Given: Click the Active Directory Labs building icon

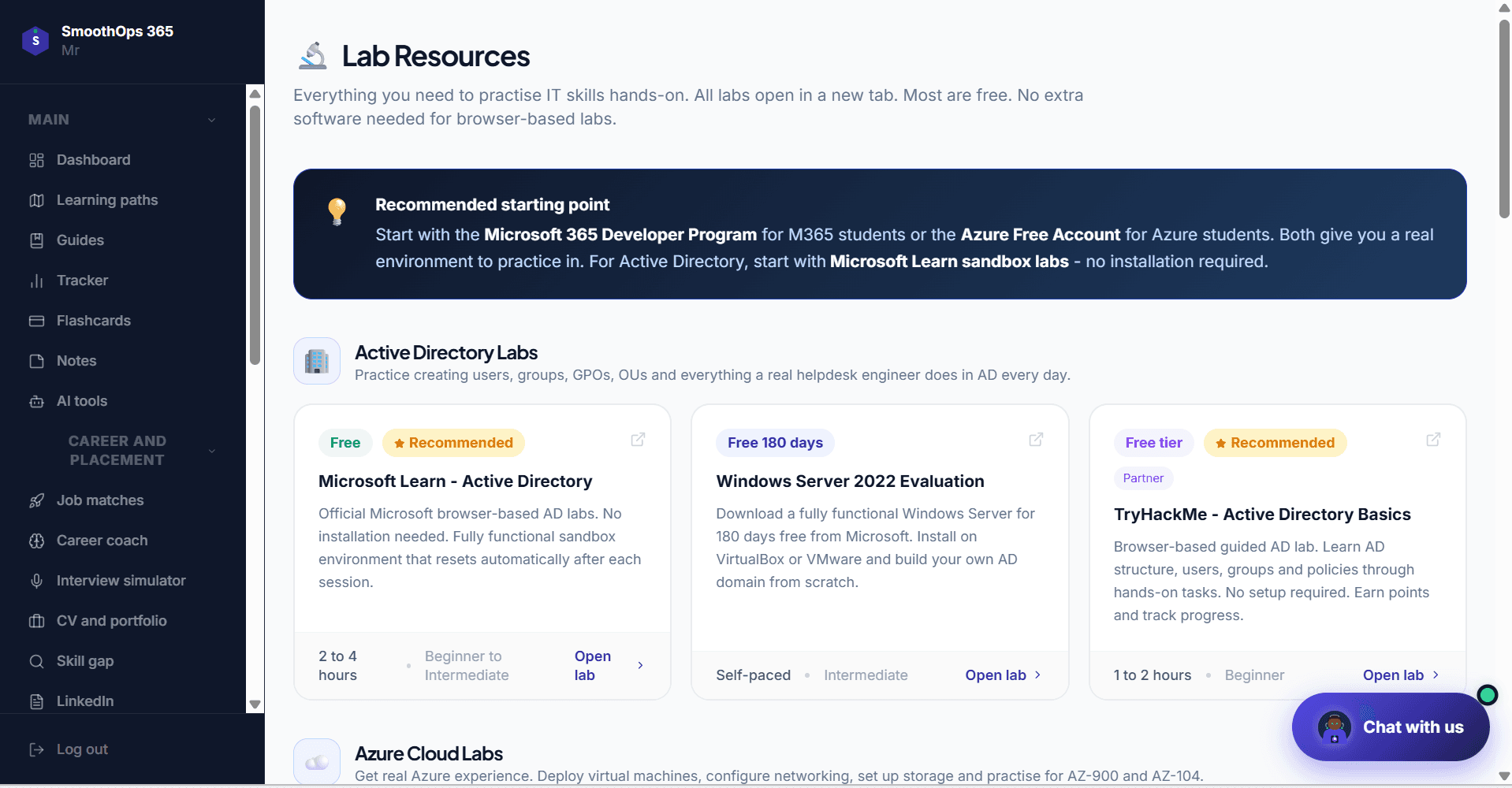Looking at the screenshot, I should click(x=317, y=361).
